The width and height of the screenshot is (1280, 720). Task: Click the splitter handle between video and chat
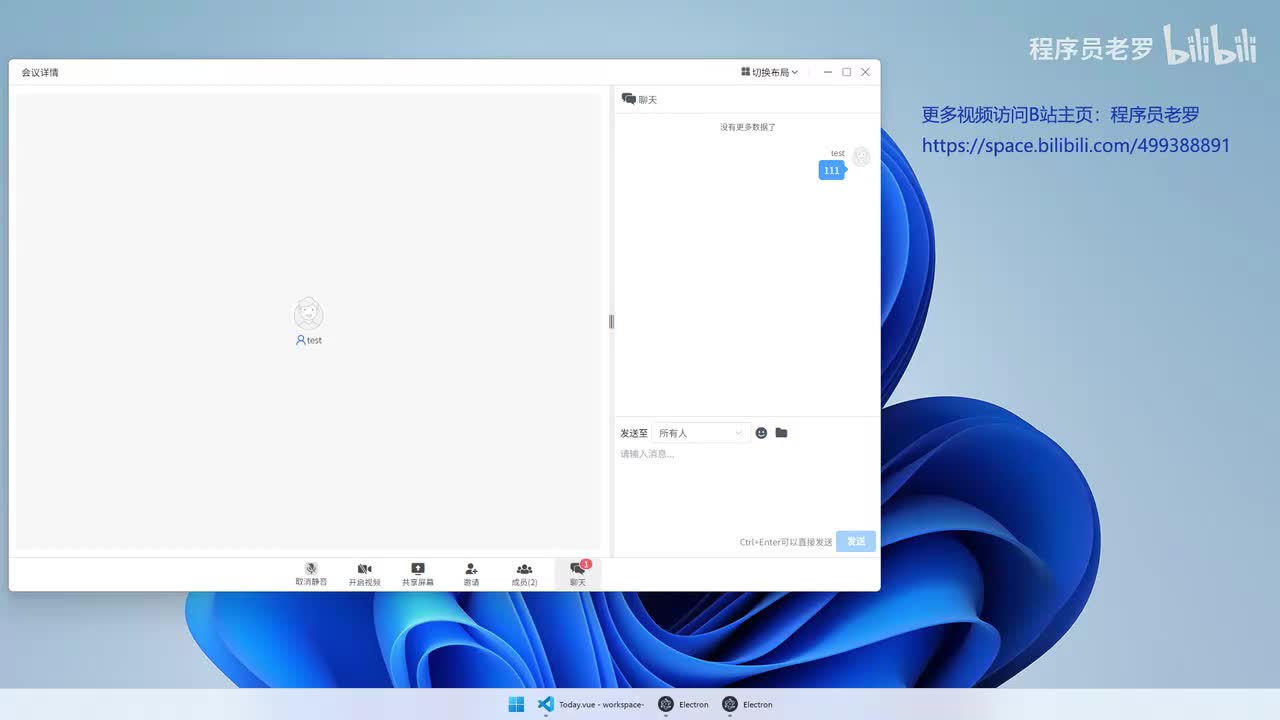[x=611, y=321]
